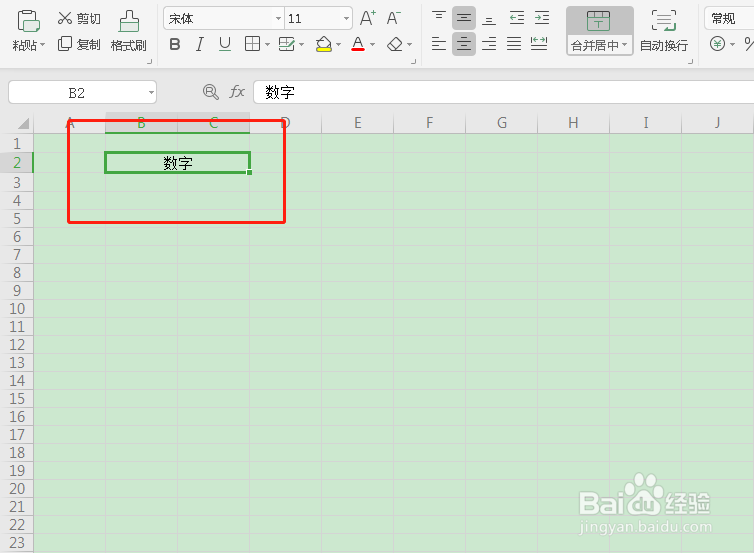Click distributed alignment icon

click(x=539, y=44)
